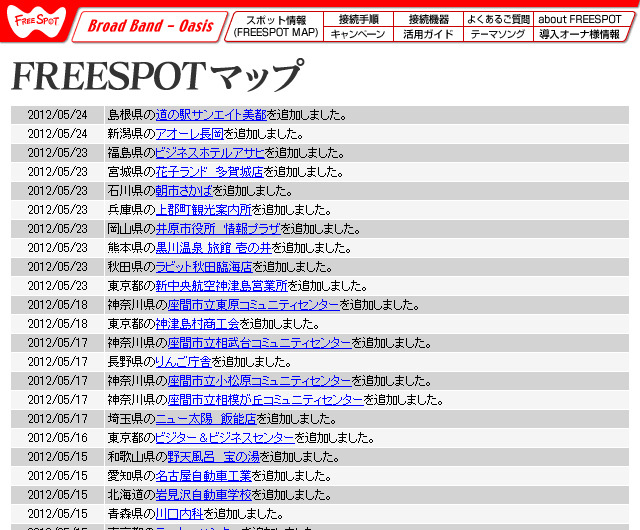This screenshot has height=530, width=640.
Task: Open the りんご庁舎 link
Action: click(183, 361)
